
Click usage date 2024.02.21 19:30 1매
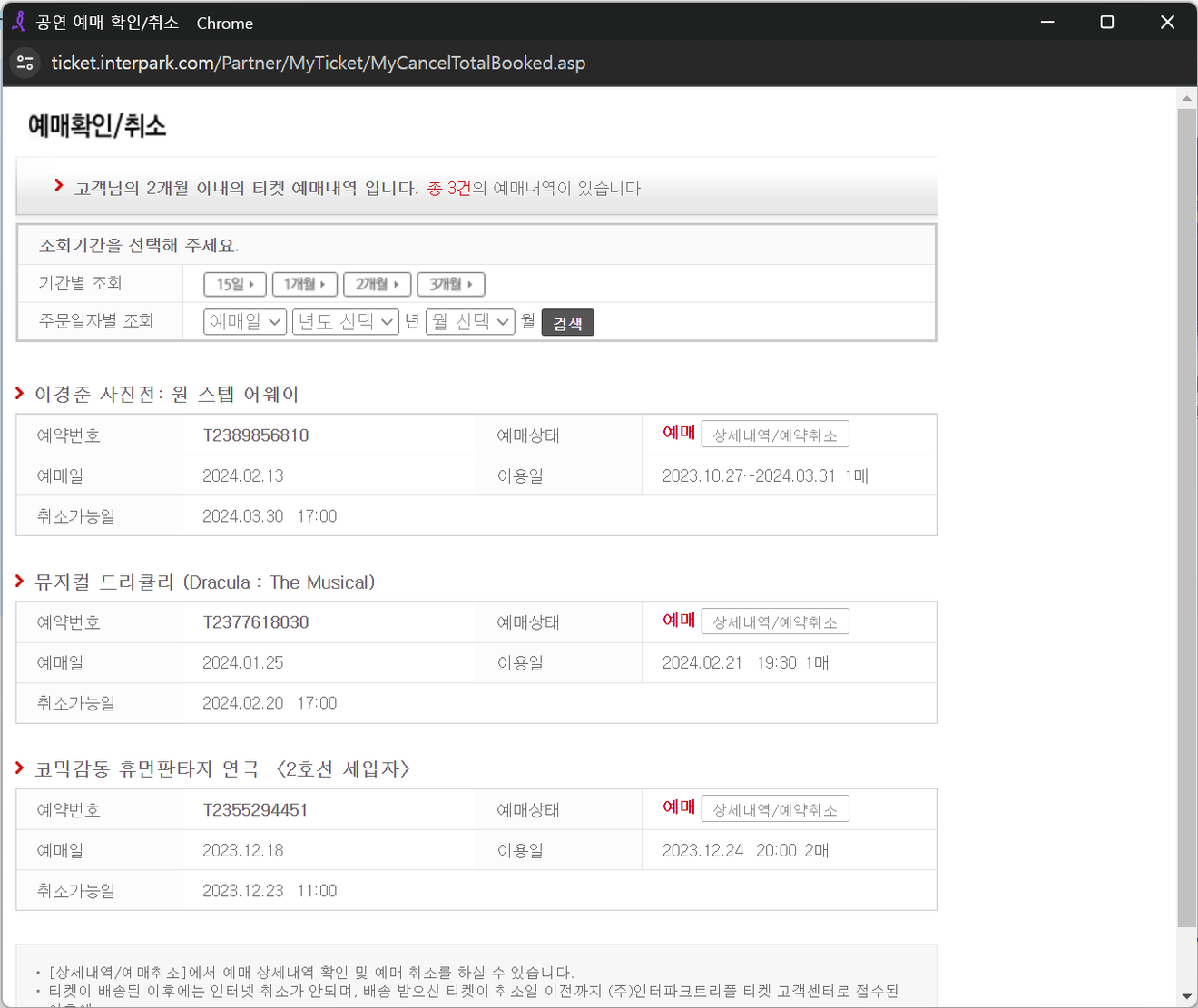[x=745, y=663]
